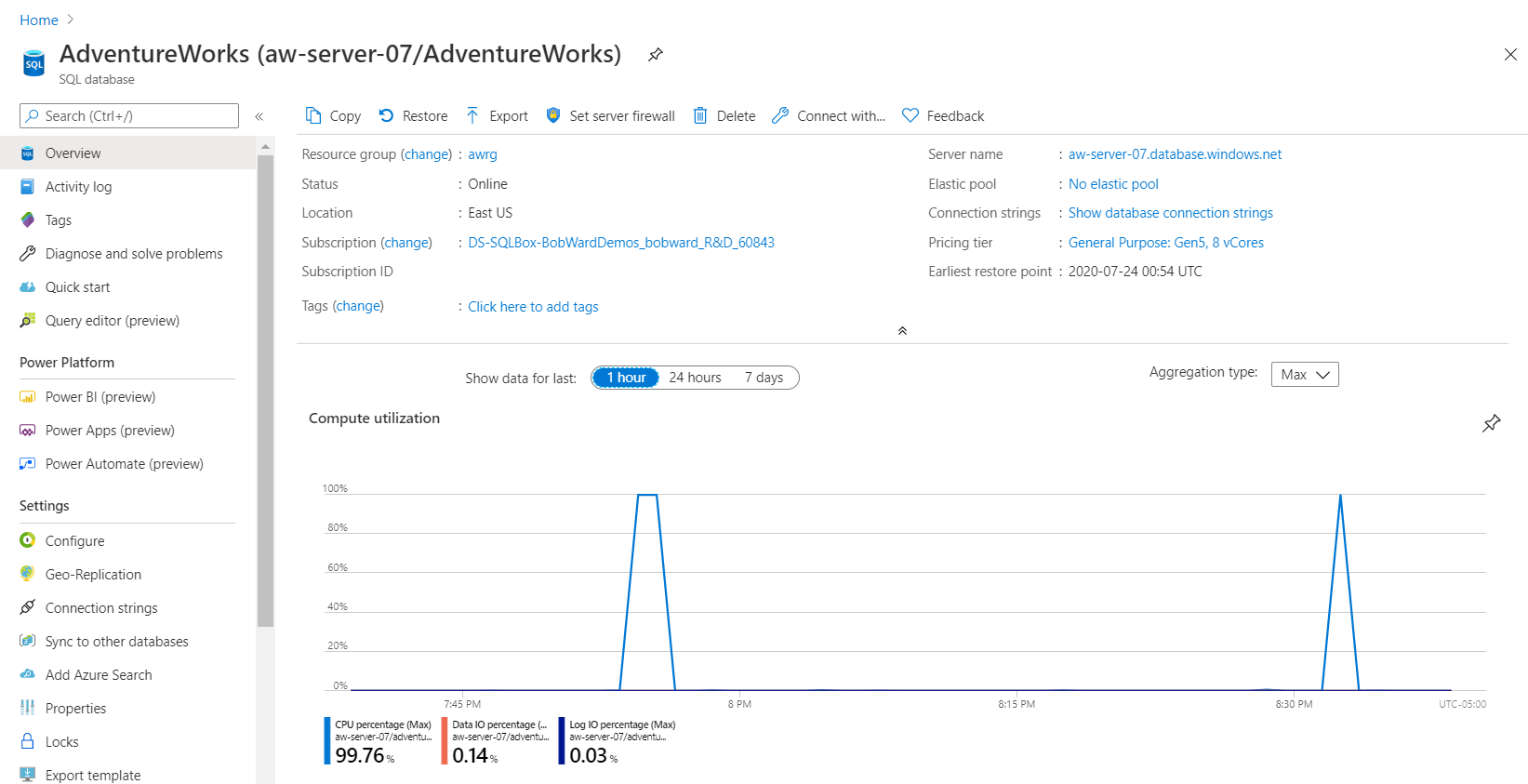Close the AdventureWorks blade
The width and height of the screenshot is (1528, 784).
coord(1510,55)
